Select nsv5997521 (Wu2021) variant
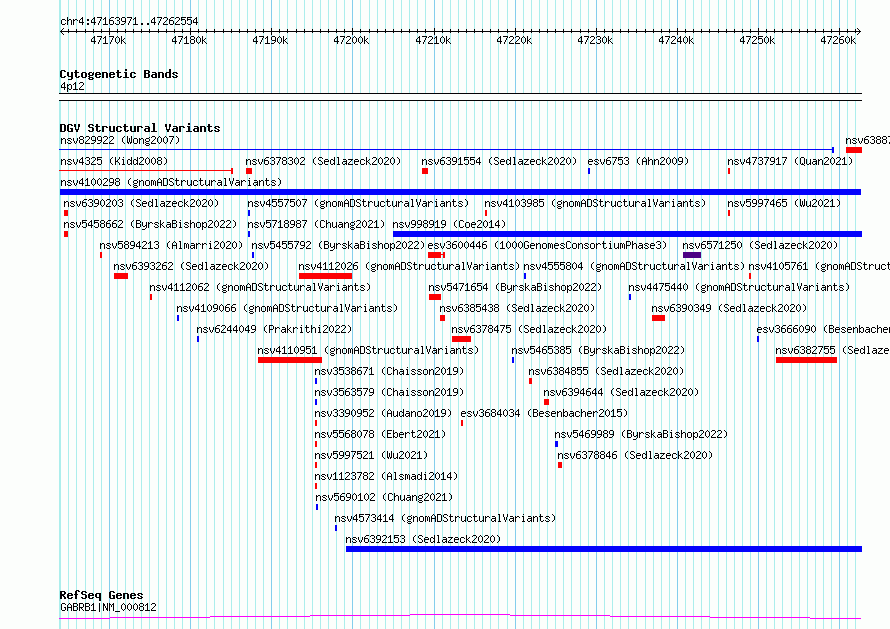 [371, 455]
